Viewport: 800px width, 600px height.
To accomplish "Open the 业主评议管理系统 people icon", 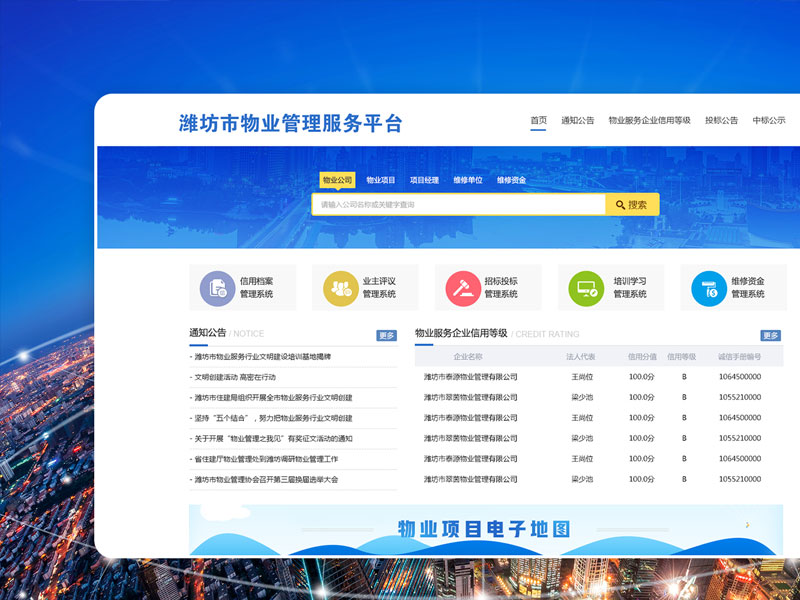I will coord(340,288).
